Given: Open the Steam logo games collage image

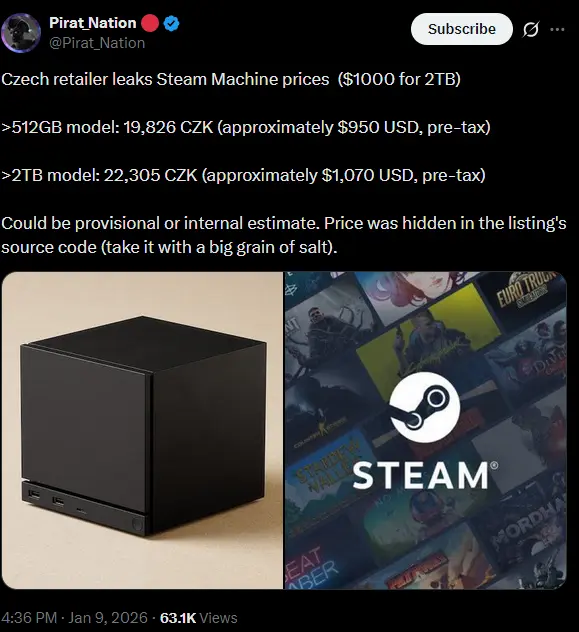Looking at the screenshot, I should point(425,430).
